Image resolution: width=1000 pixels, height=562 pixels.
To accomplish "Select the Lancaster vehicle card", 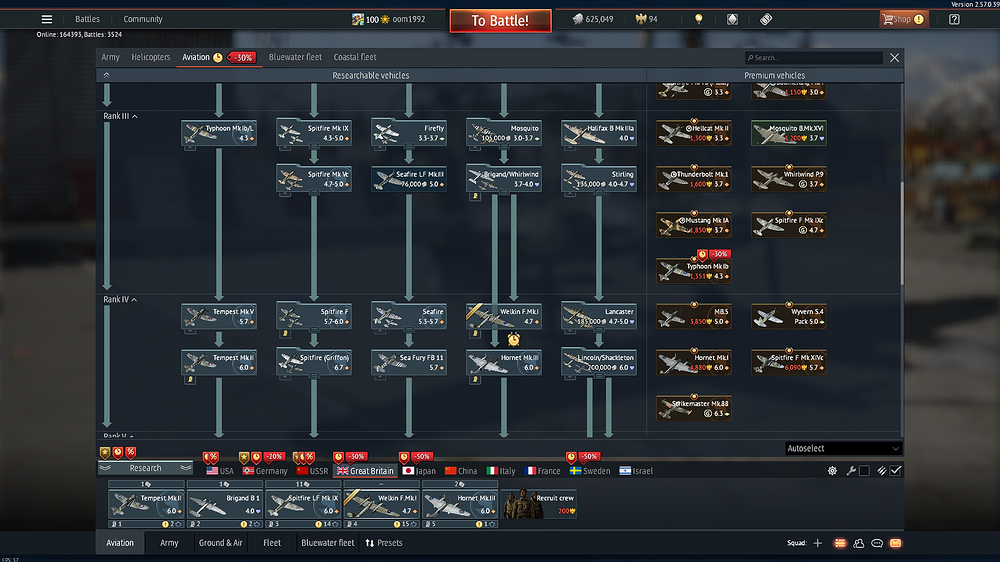I will (x=599, y=316).
